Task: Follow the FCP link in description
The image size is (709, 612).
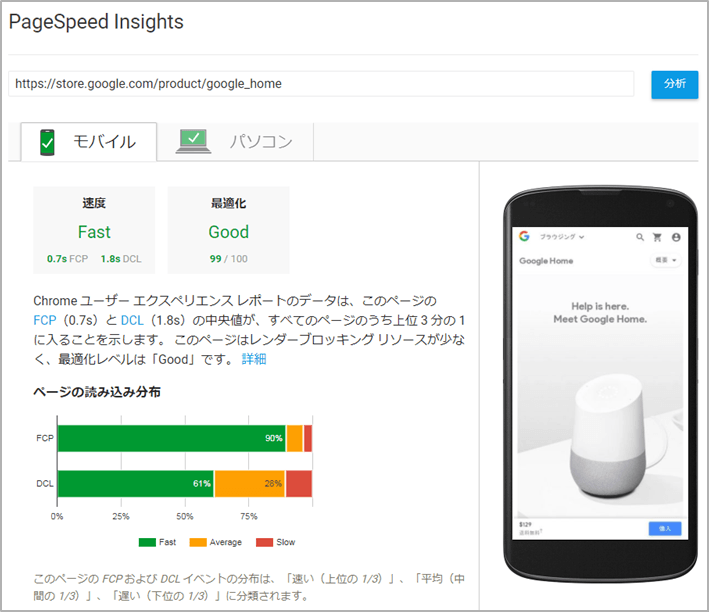Action: click(44, 320)
